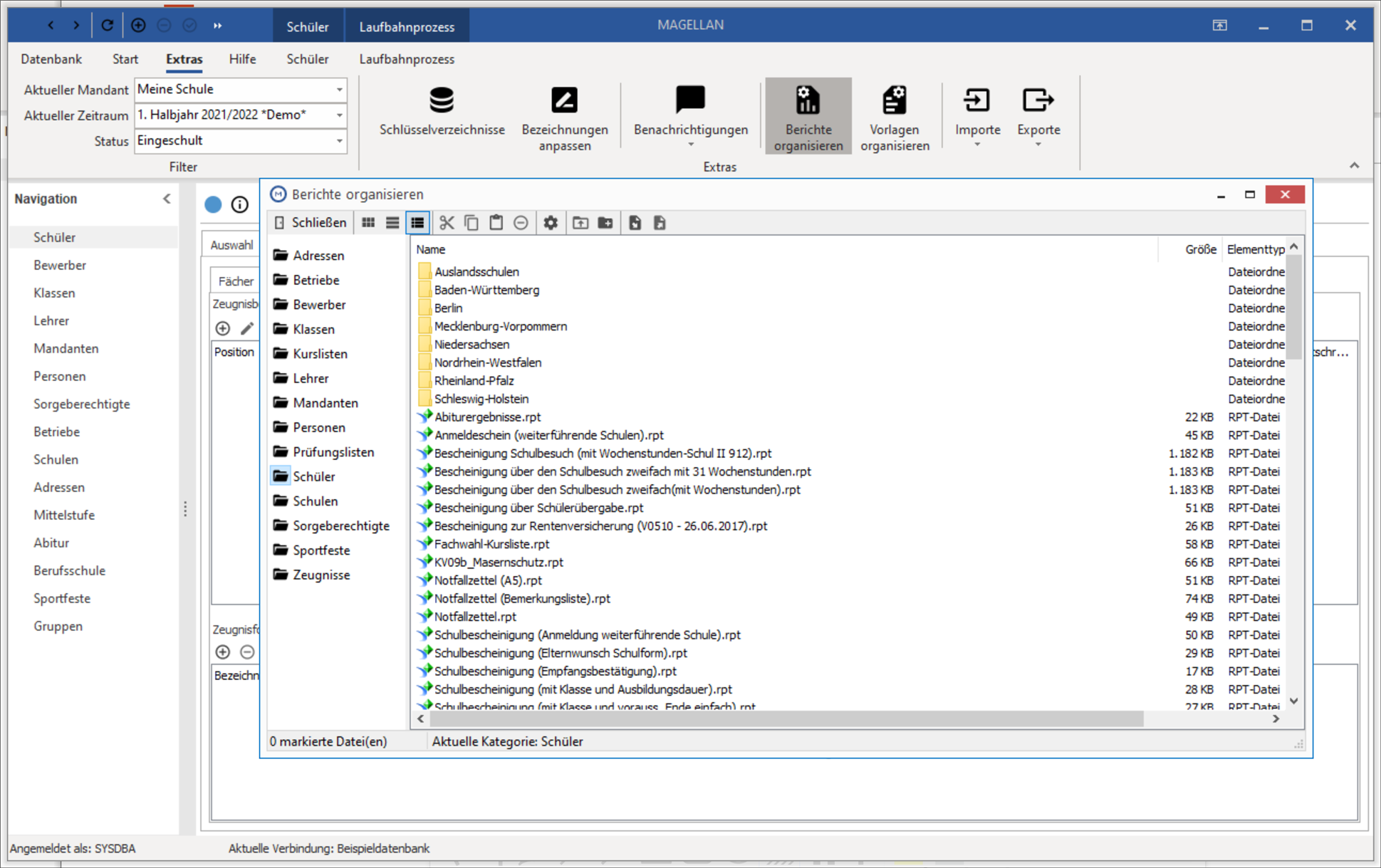Click the refresh icon in title bar
1381x868 pixels.
click(107, 26)
